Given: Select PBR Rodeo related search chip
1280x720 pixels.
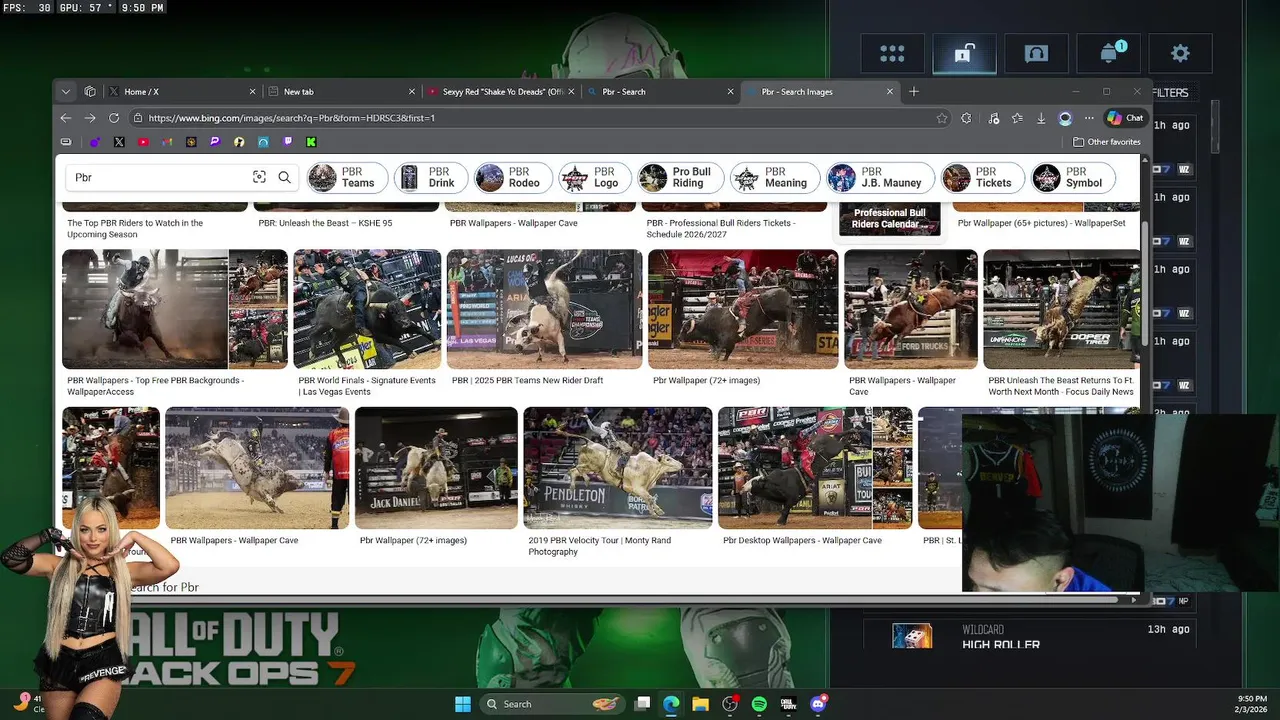Looking at the screenshot, I should click(513, 178).
